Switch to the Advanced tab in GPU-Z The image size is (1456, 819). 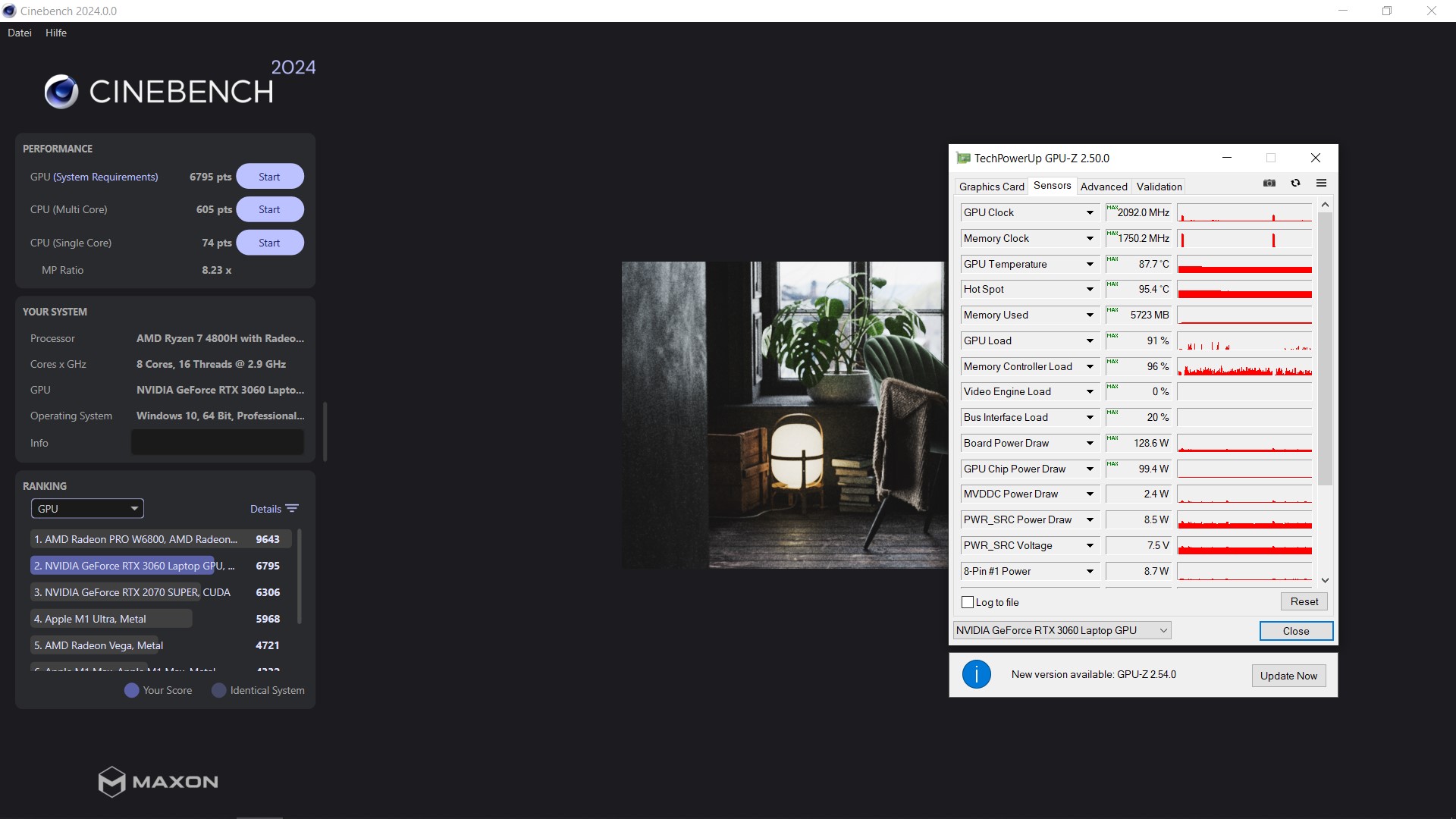pos(1103,187)
